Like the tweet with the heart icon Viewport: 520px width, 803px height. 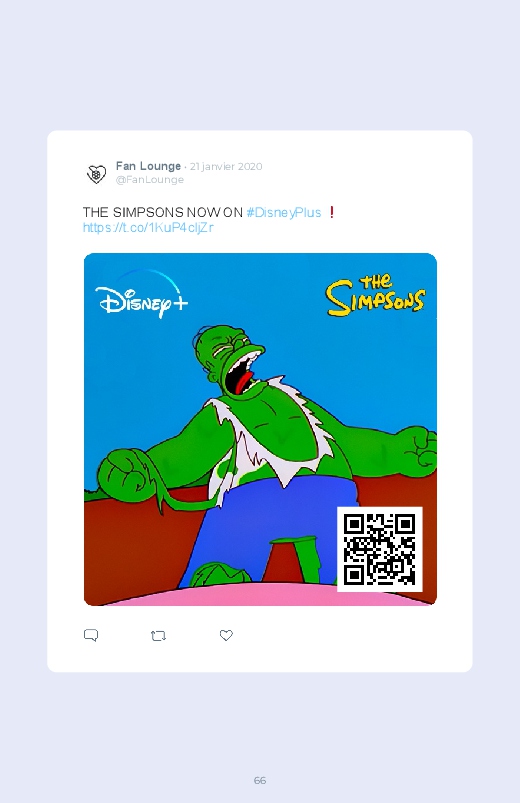[x=226, y=635]
